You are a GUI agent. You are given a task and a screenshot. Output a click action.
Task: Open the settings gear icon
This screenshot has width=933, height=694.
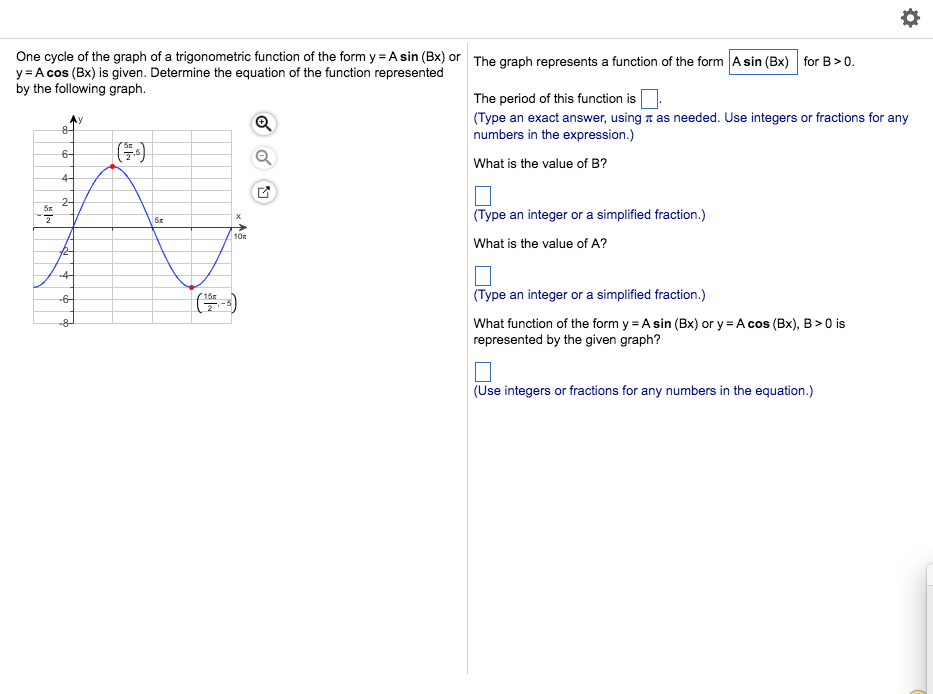pyautogui.click(x=909, y=18)
